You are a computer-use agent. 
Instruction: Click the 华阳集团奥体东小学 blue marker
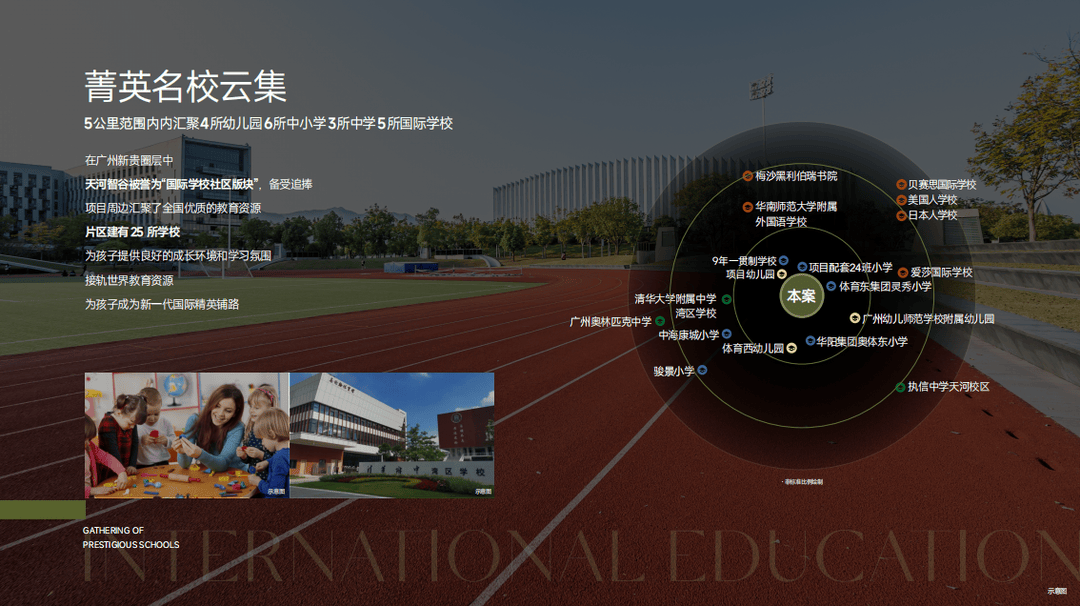coord(810,341)
